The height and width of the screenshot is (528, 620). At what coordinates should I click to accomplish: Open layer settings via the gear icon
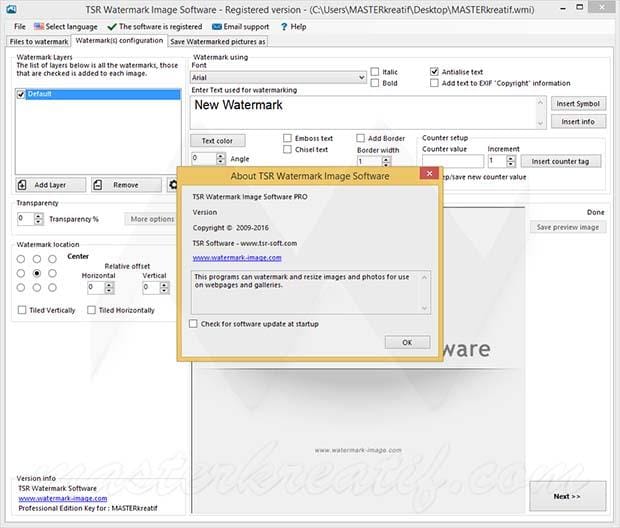tap(173, 185)
